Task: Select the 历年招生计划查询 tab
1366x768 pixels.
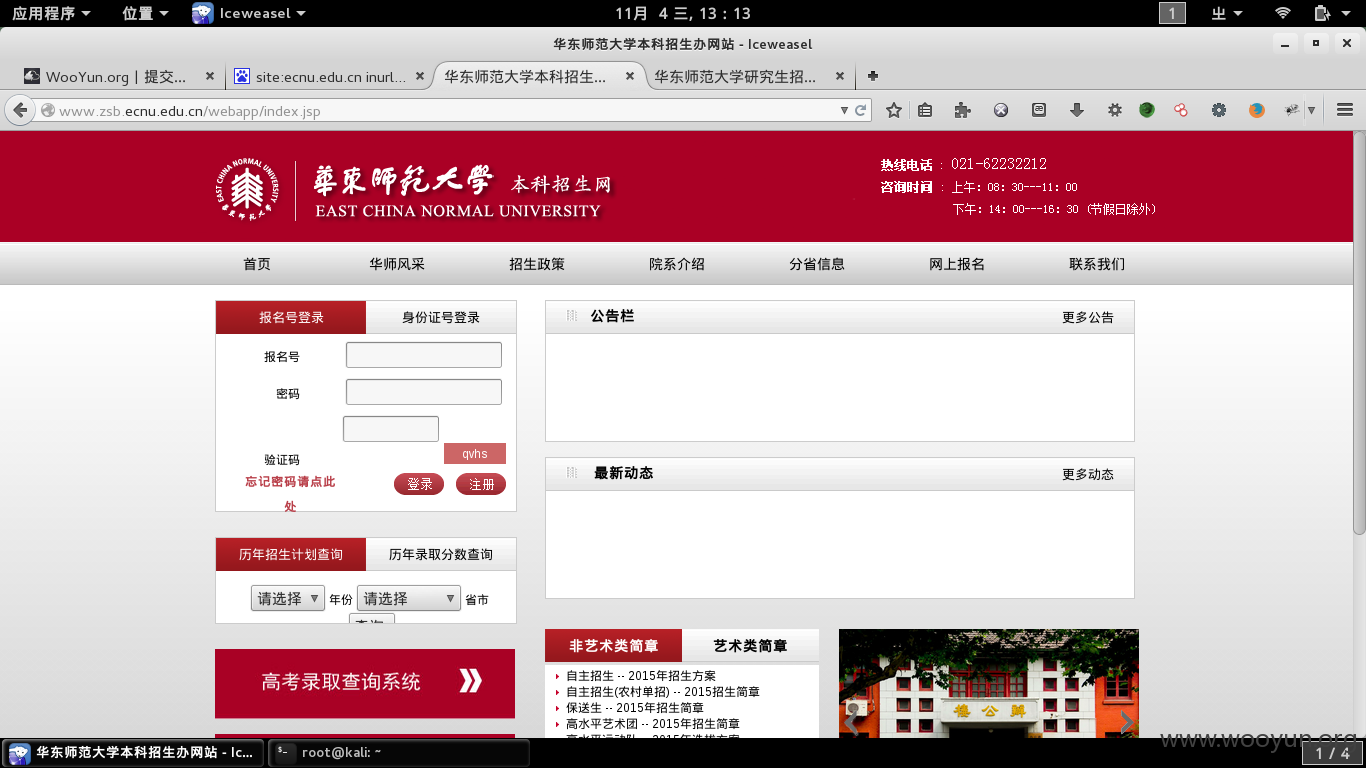Action: pyautogui.click(x=291, y=554)
